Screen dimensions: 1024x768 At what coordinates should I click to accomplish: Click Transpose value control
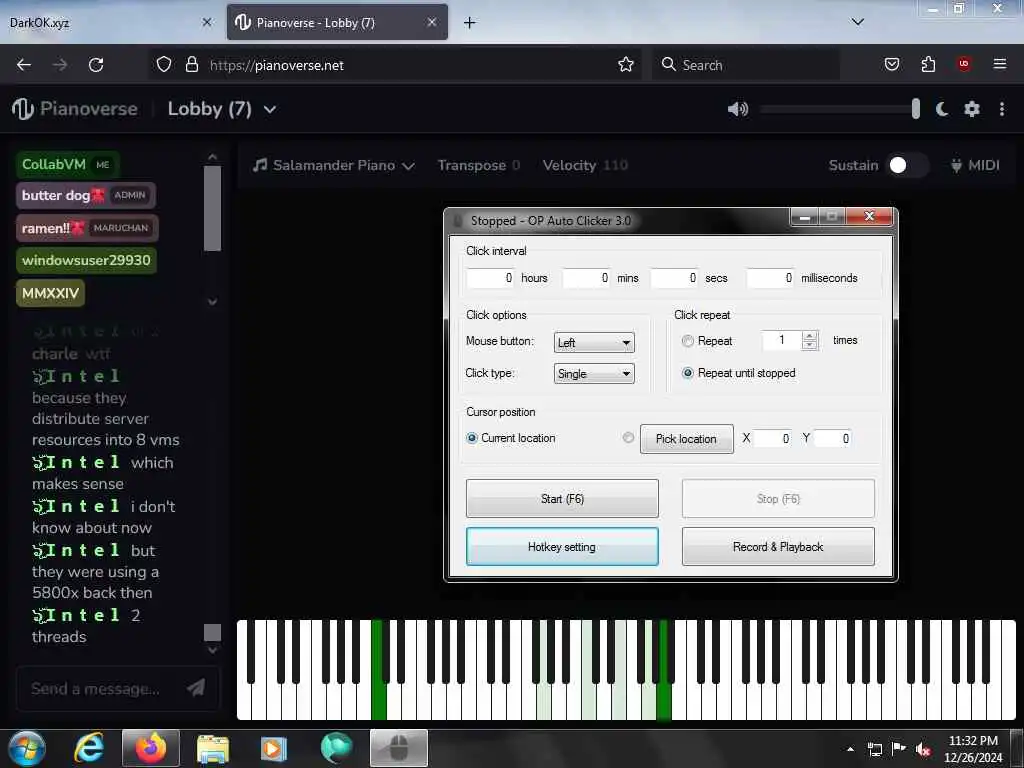point(479,165)
